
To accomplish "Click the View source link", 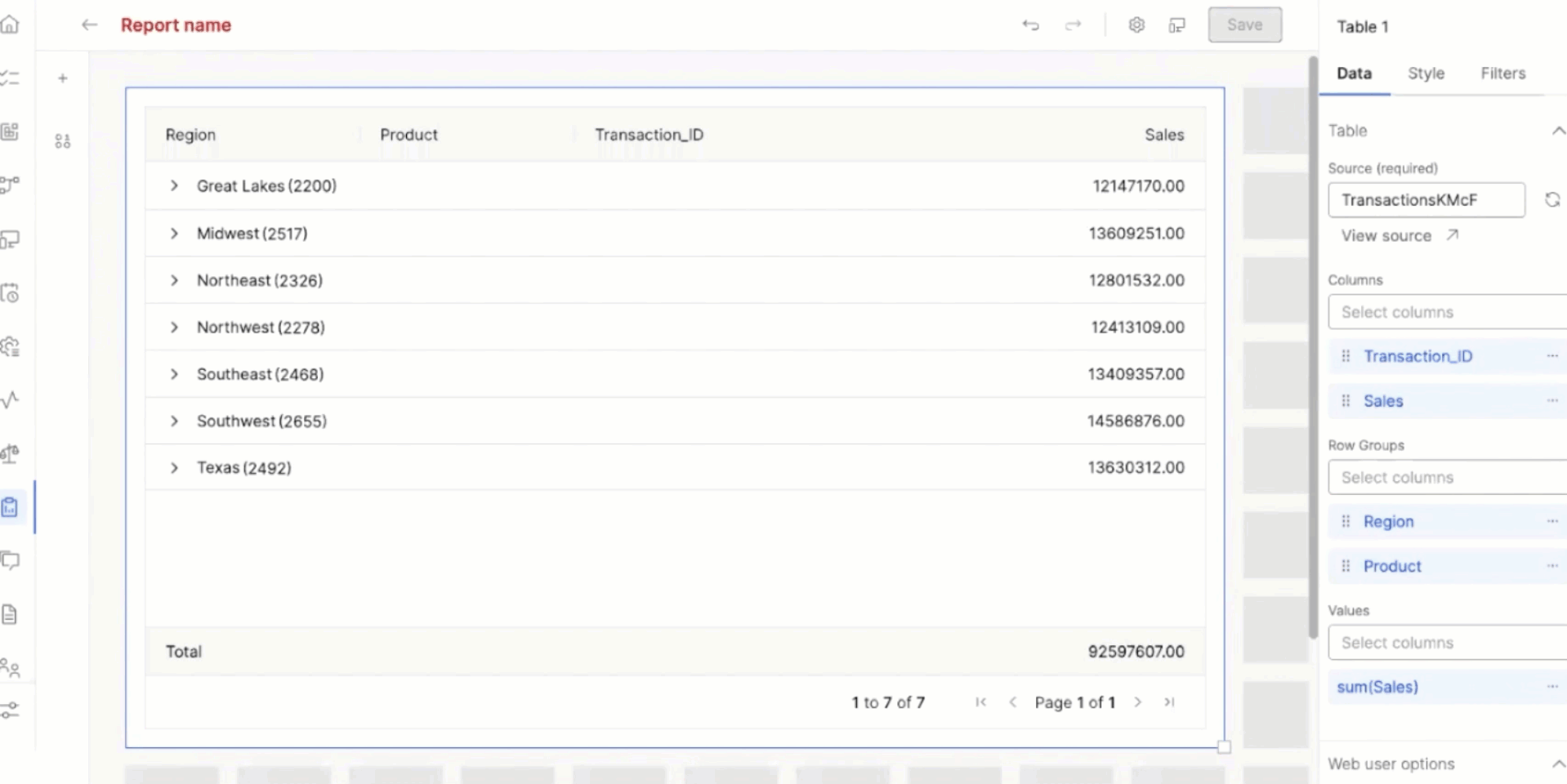I will pyautogui.click(x=1386, y=235).
